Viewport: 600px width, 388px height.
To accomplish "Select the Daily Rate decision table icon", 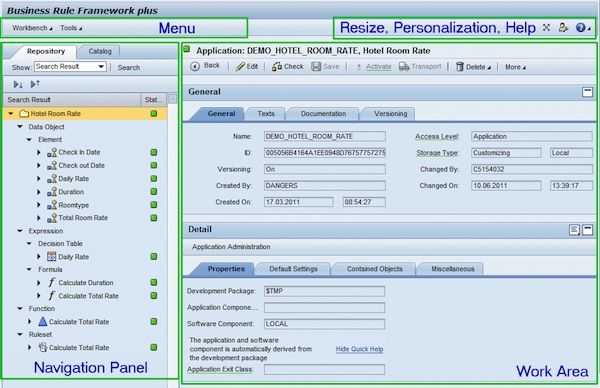I will tap(52, 256).
